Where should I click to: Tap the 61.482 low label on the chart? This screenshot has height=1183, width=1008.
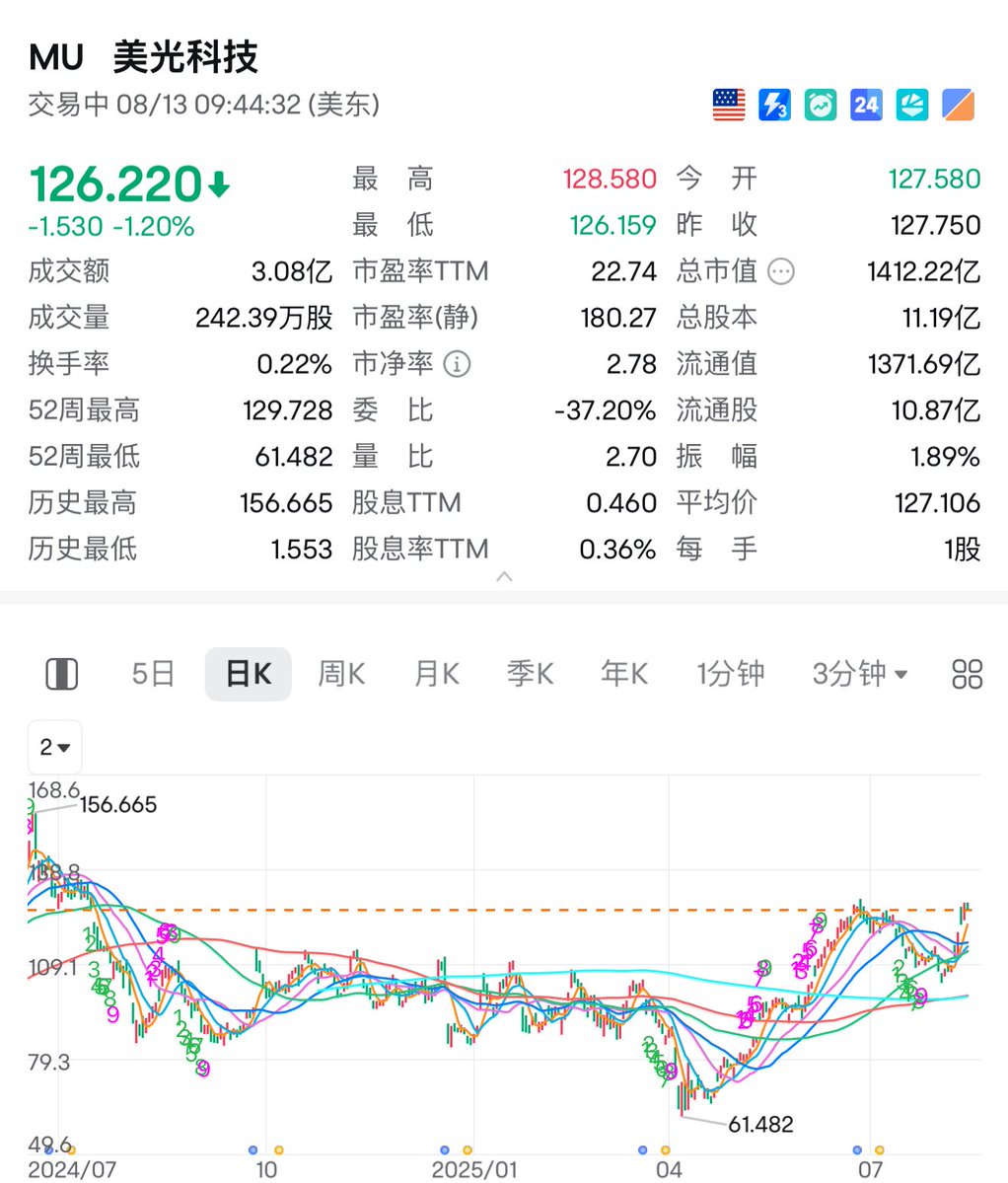tap(760, 1124)
